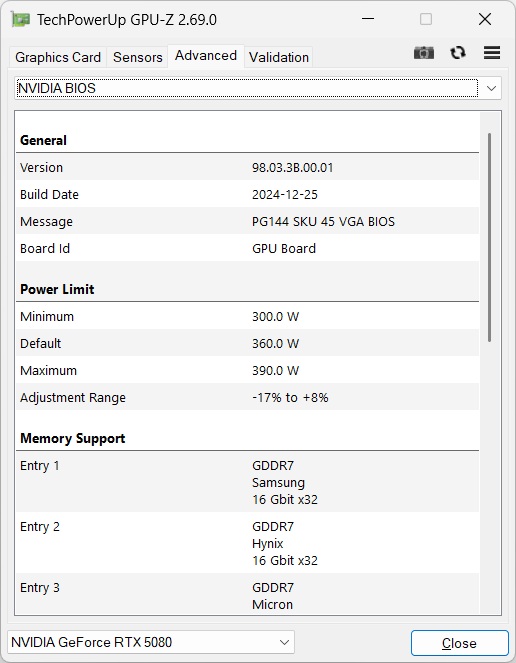Click the vertical scrollbar thumb
The width and height of the screenshot is (516, 663).
coord(489,237)
